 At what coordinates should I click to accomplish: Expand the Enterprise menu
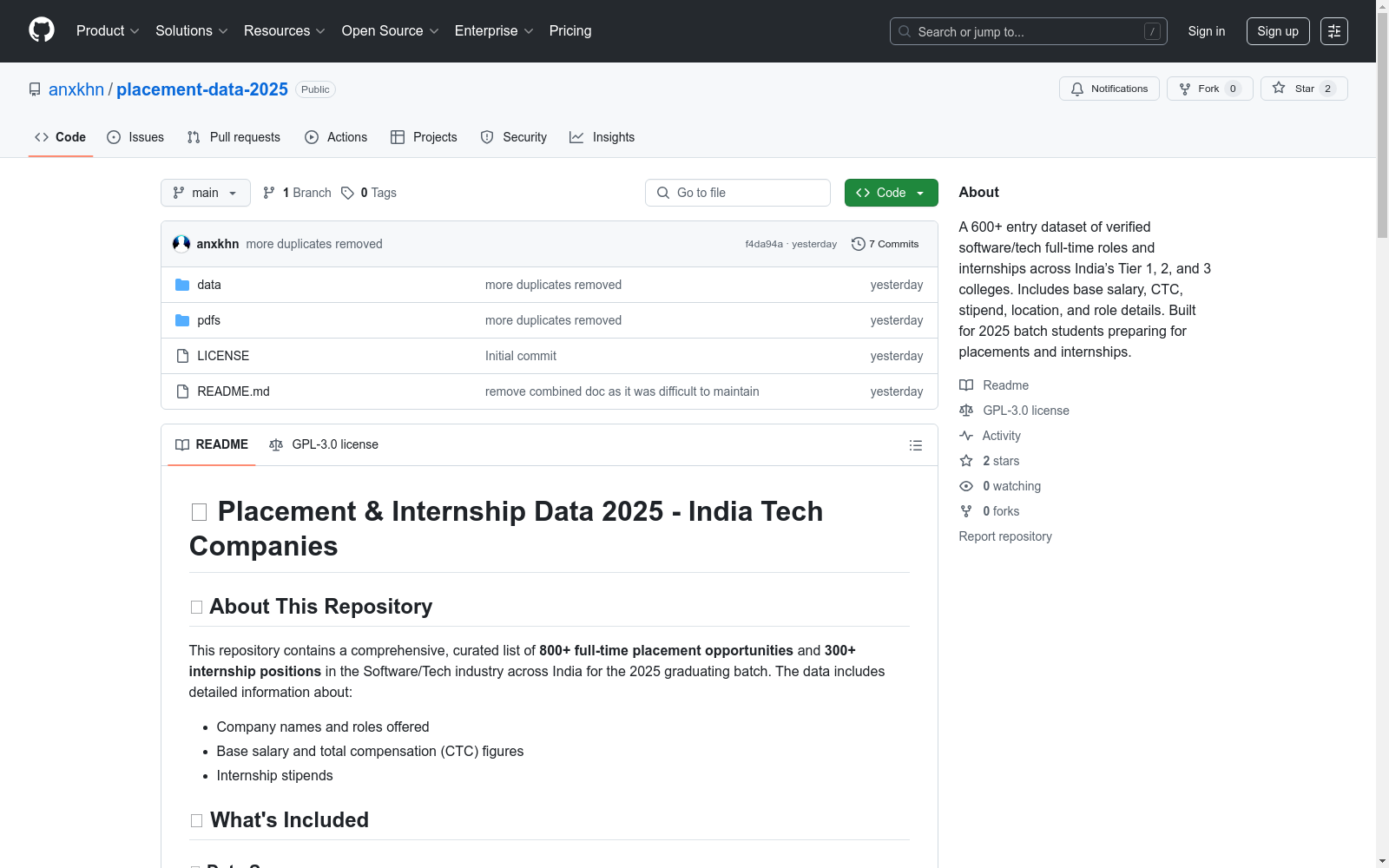tap(494, 31)
